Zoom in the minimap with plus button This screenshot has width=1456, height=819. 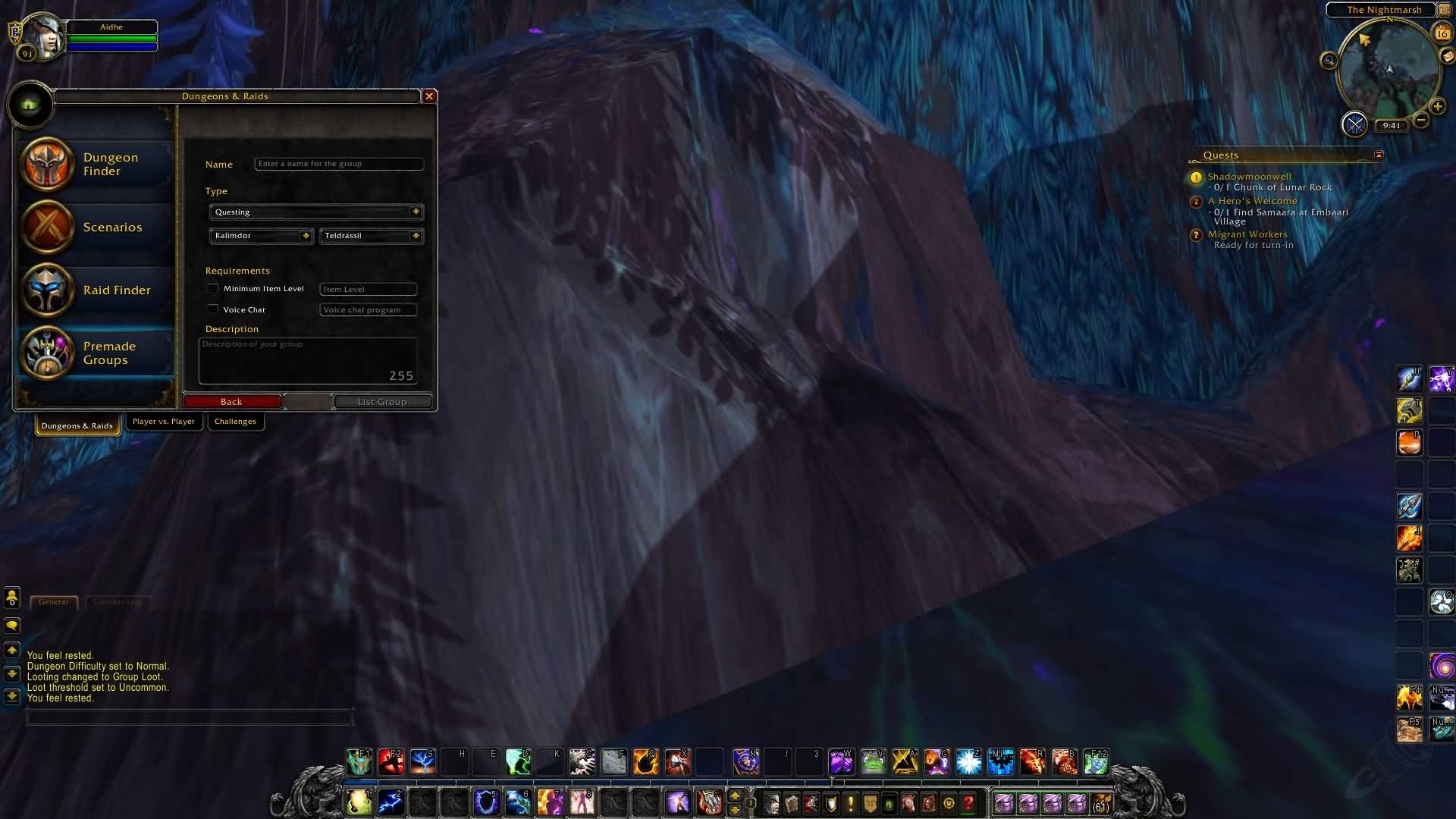click(x=1437, y=106)
